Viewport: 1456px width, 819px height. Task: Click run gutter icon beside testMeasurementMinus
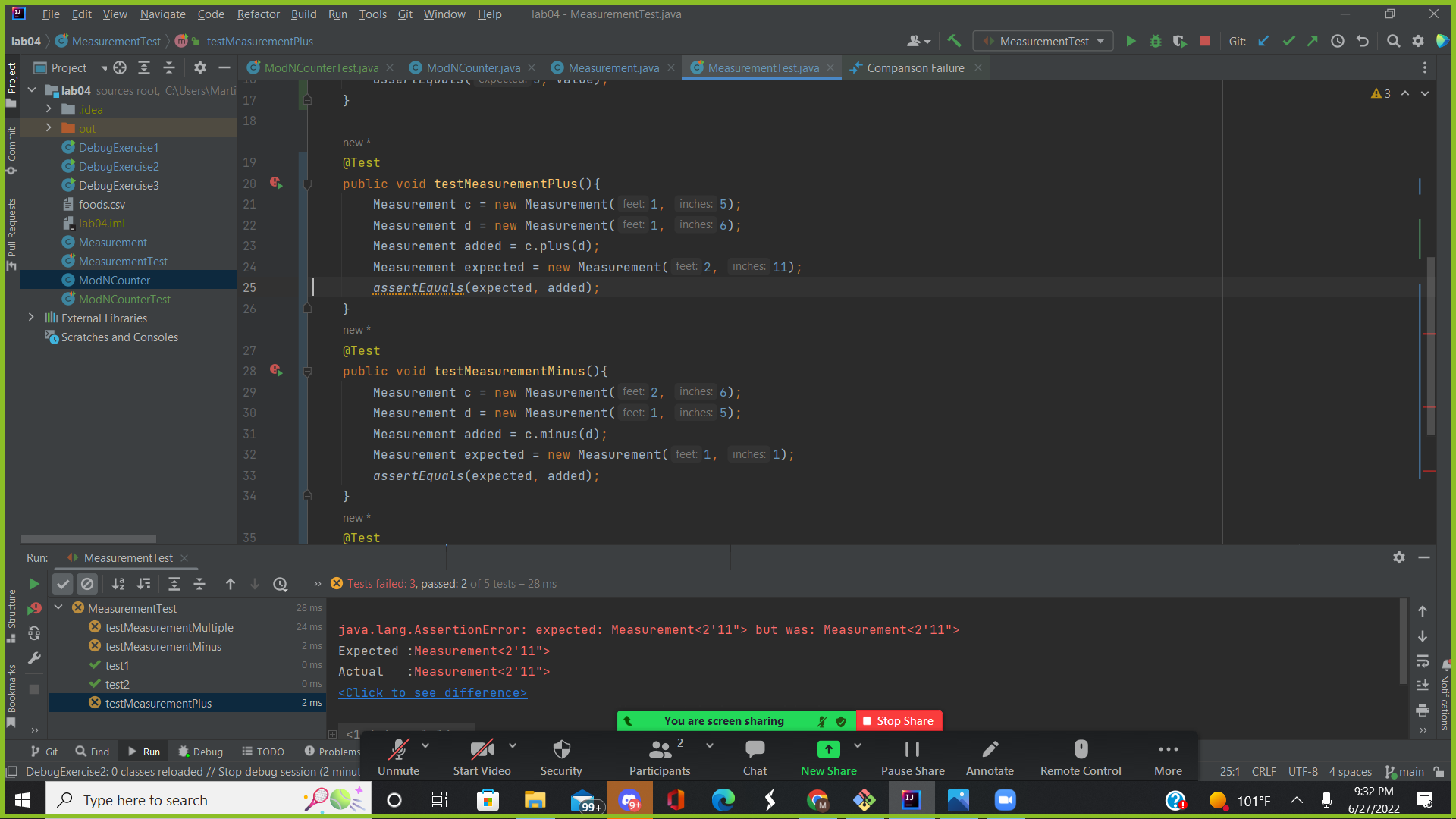[x=276, y=371]
